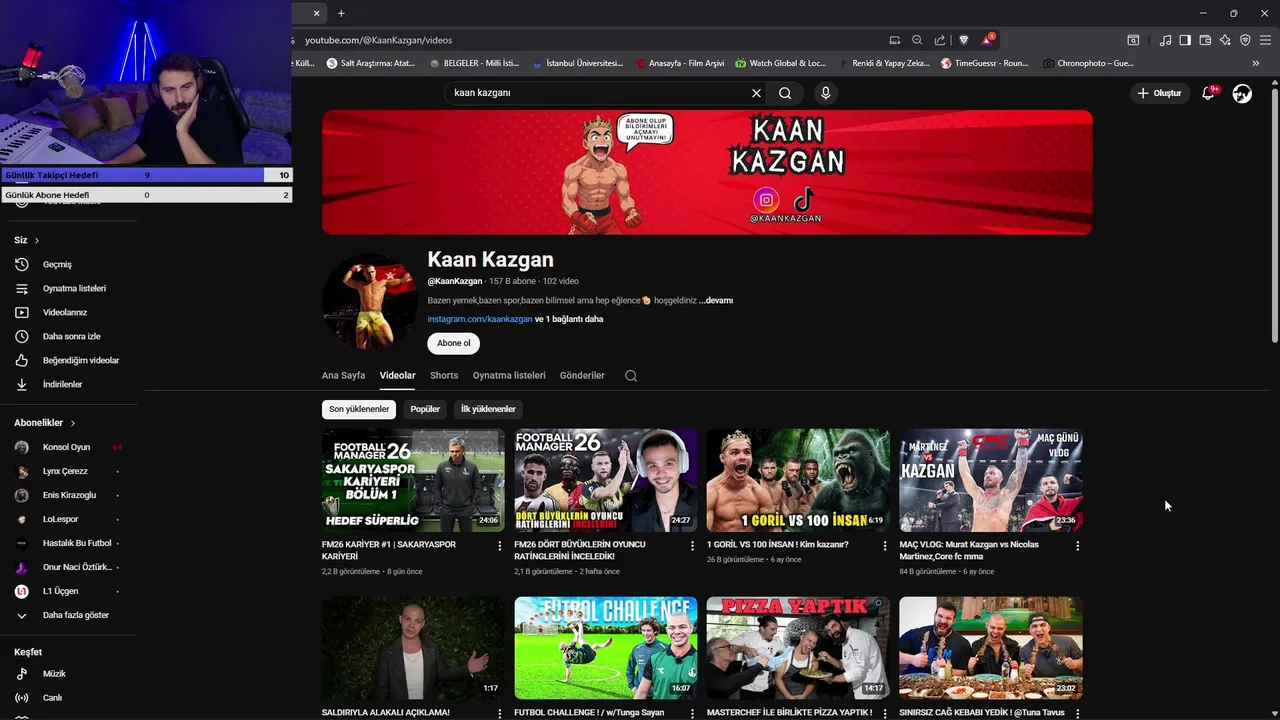Clear the search box with the X icon
The height and width of the screenshot is (720, 1280).
pyautogui.click(x=756, y=93)
